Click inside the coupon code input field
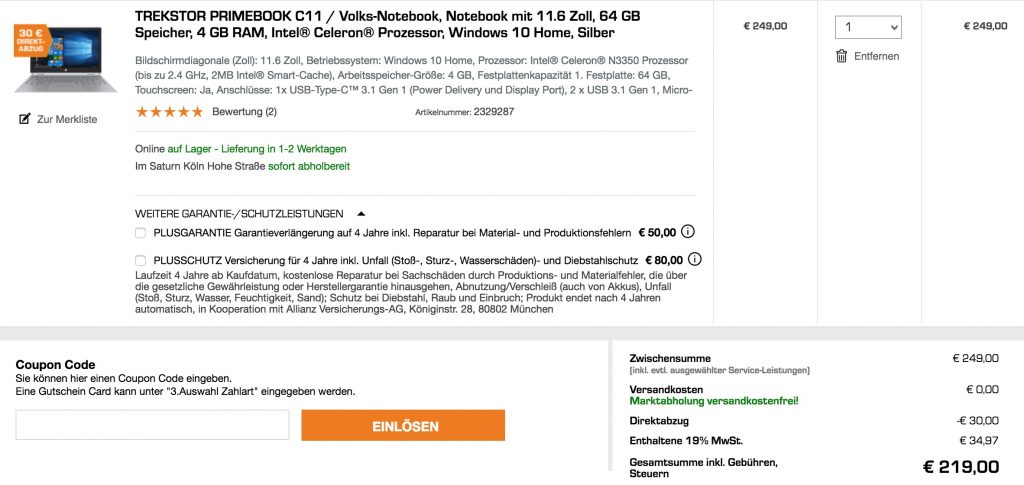The height and width of the screenshot is (485, 1024). pos(152,425)
